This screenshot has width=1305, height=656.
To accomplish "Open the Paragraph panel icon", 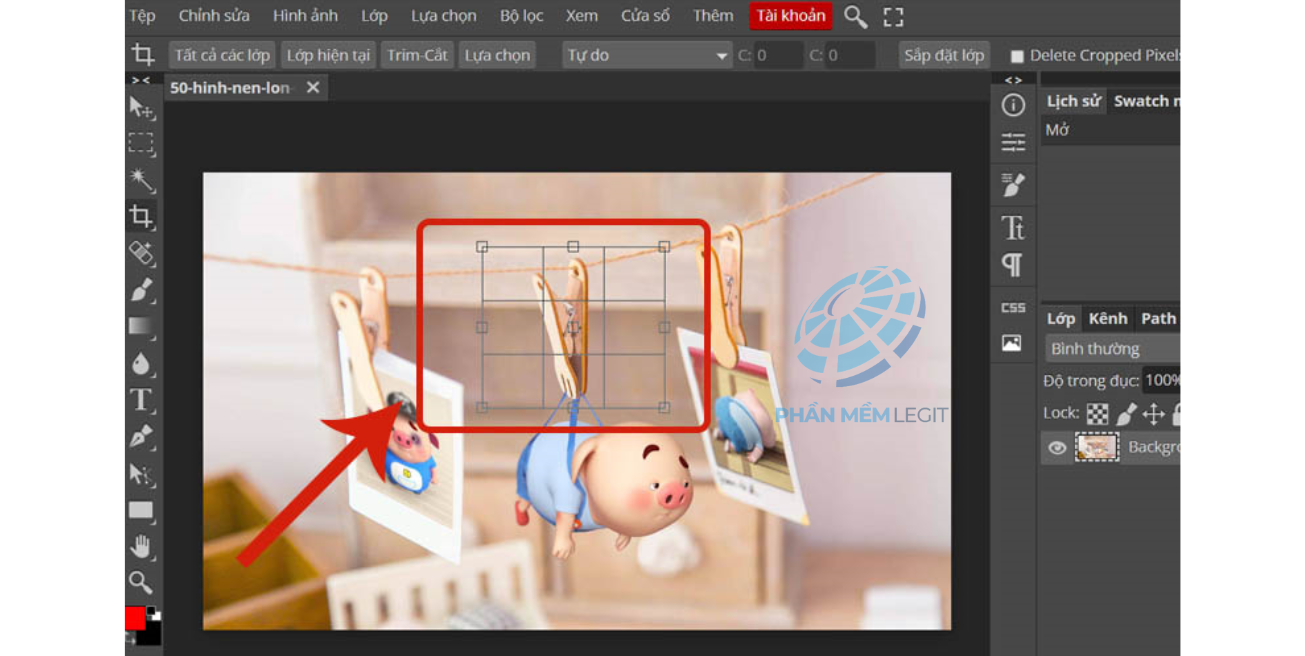I will tap(1013, 265).
